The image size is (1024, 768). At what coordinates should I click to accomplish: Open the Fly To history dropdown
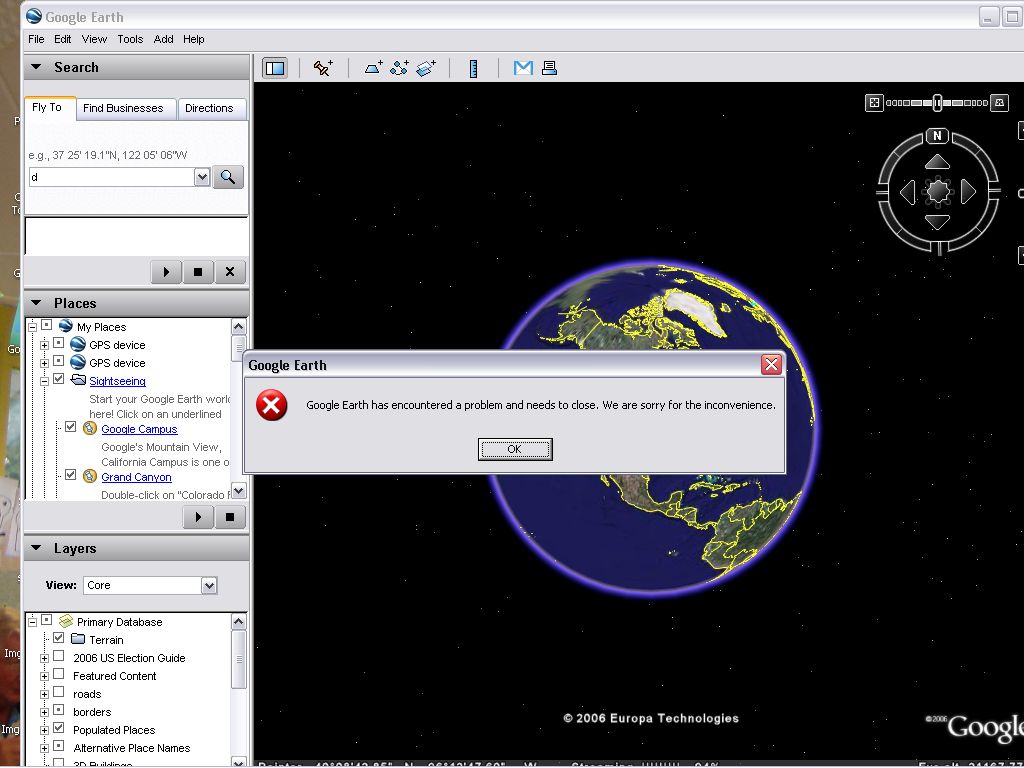(202, 177)
